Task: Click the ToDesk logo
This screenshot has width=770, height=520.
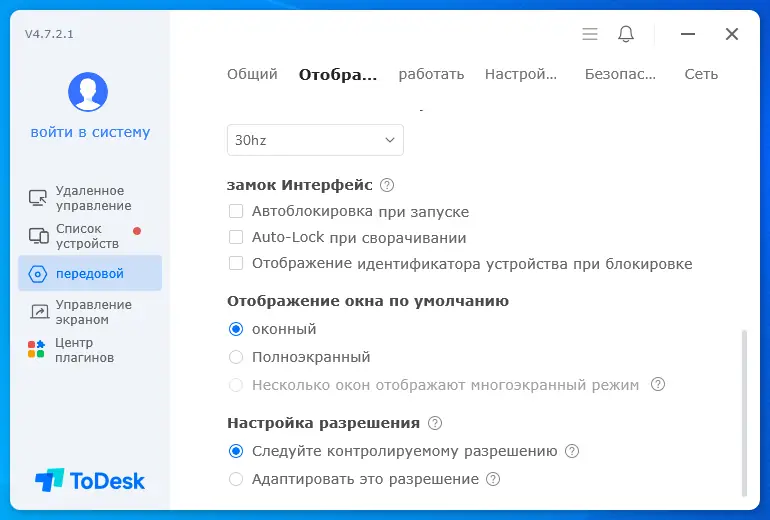Action: (x=90, y=480)
